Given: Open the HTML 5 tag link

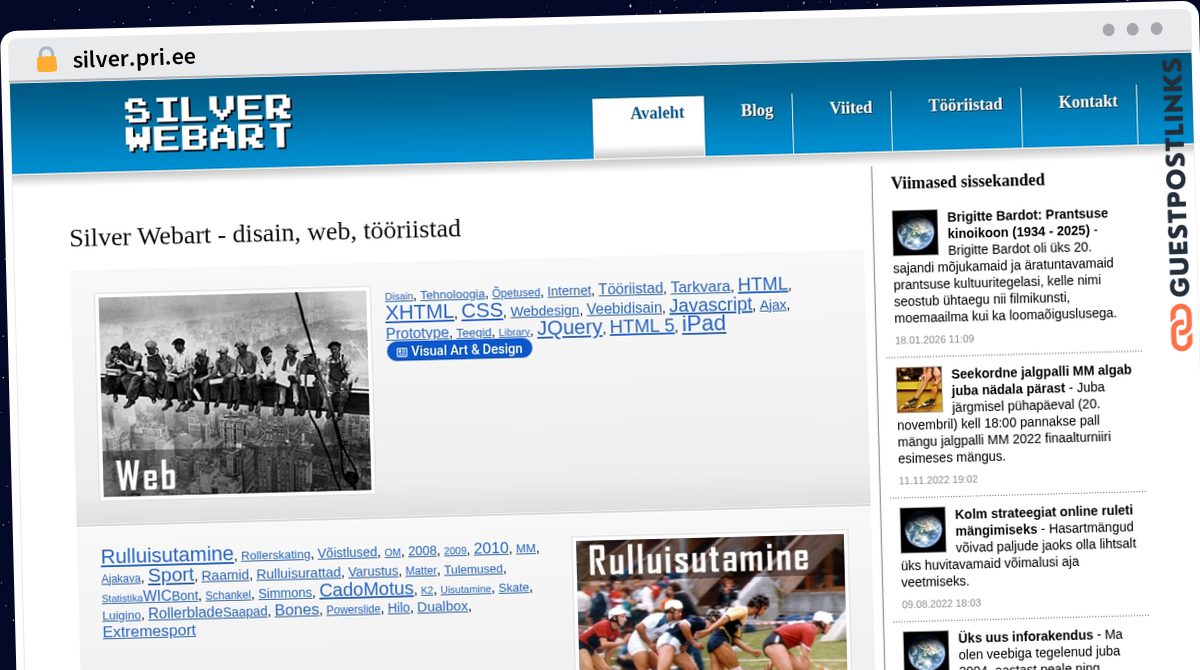Looking at the screenshot, I should [x=643, y=326].
